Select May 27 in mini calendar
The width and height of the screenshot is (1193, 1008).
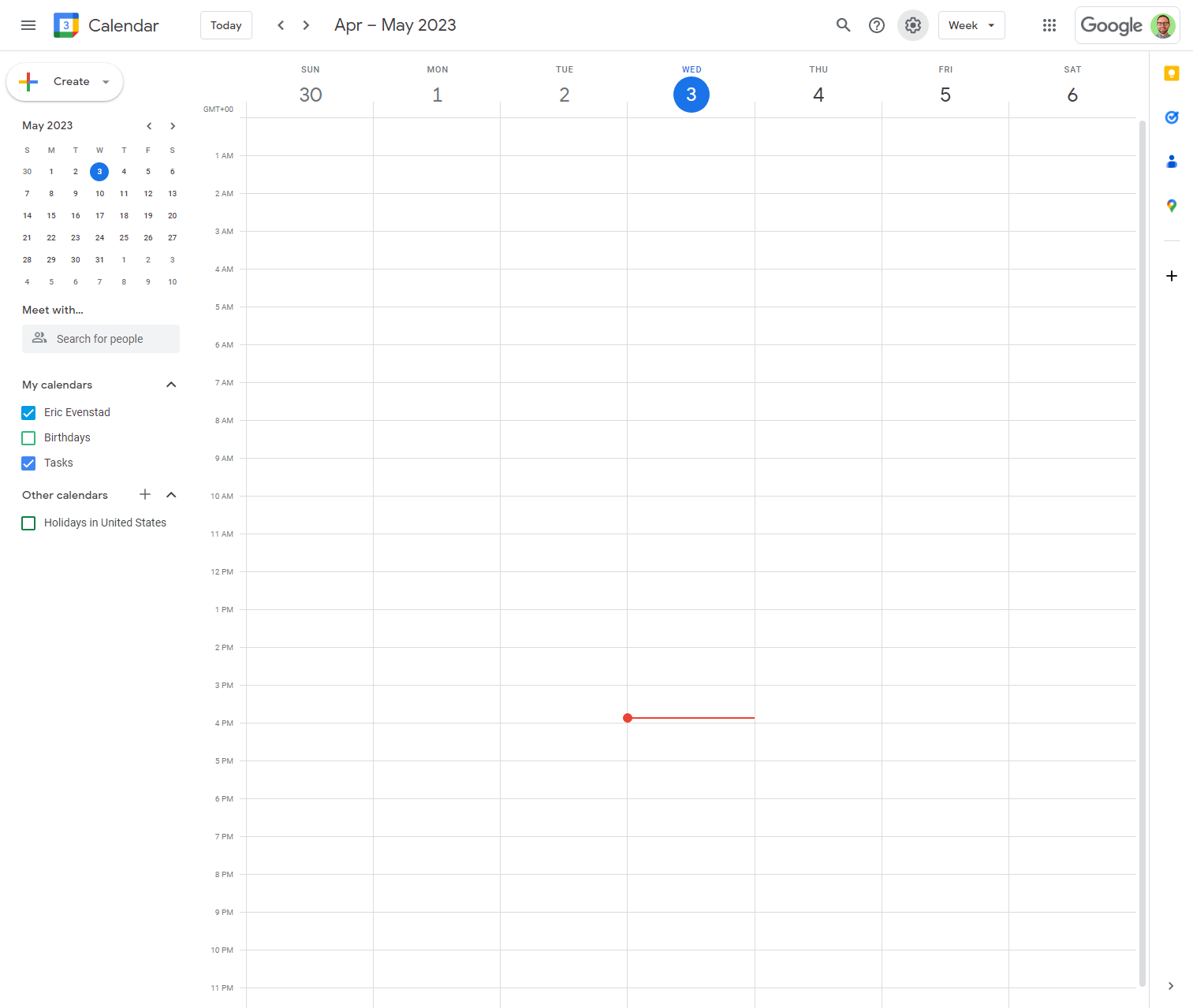(172, 238)
